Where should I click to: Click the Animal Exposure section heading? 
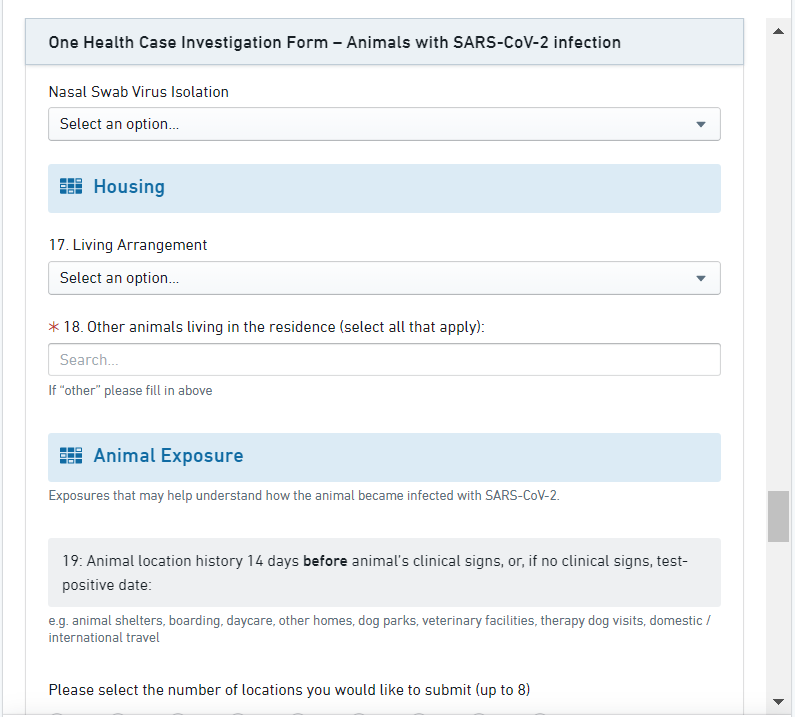pos(168,456)
